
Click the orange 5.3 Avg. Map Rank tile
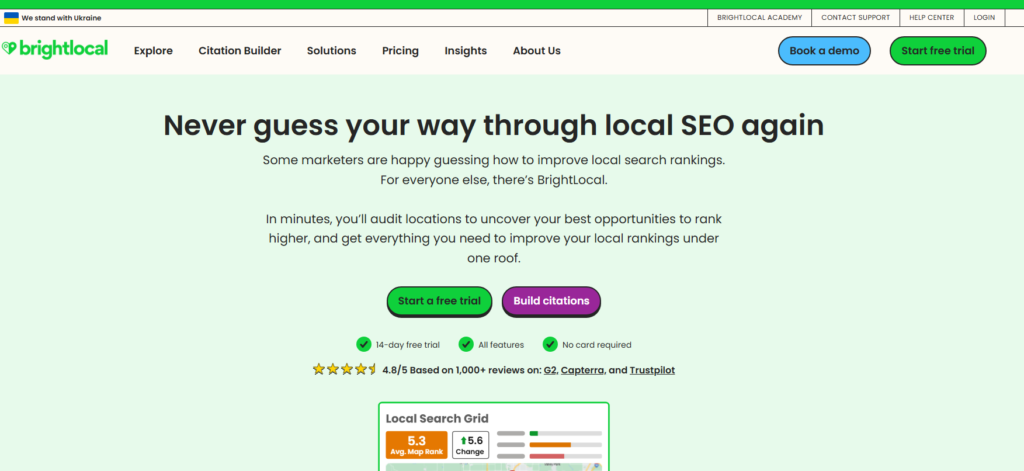(x=417, y=445)
